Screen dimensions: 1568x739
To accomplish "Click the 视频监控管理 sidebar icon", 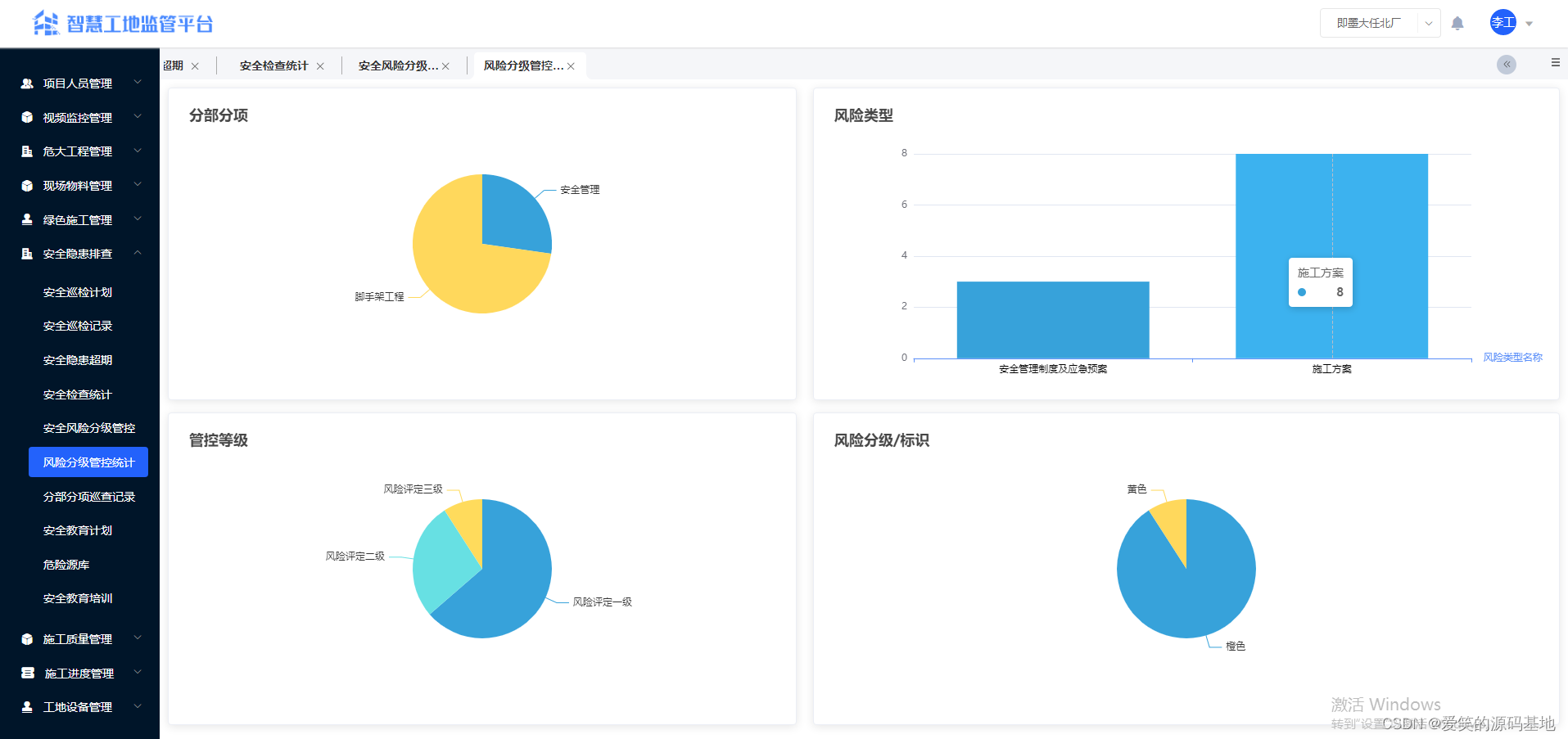I will (x=27, y=117).
